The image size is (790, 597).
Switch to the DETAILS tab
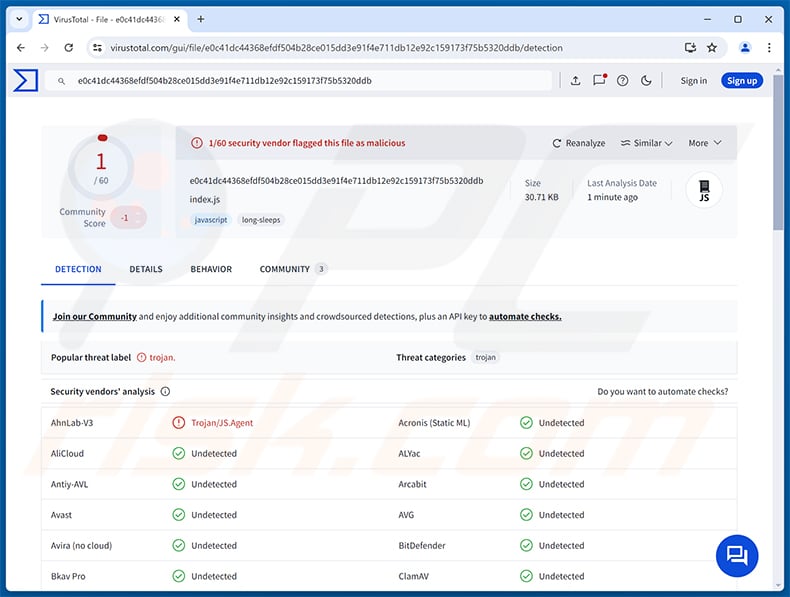pos(146,270)
